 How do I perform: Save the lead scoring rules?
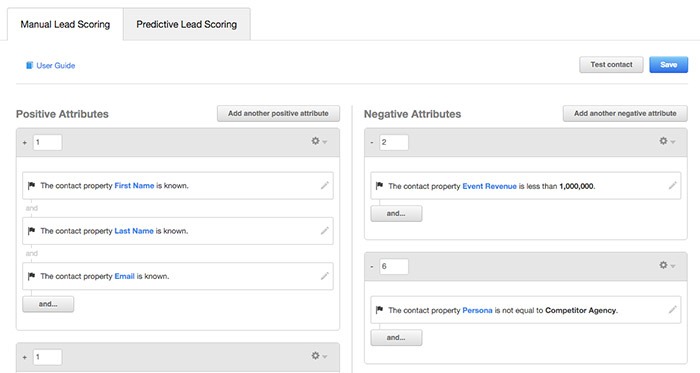click(x=668, y=65)
